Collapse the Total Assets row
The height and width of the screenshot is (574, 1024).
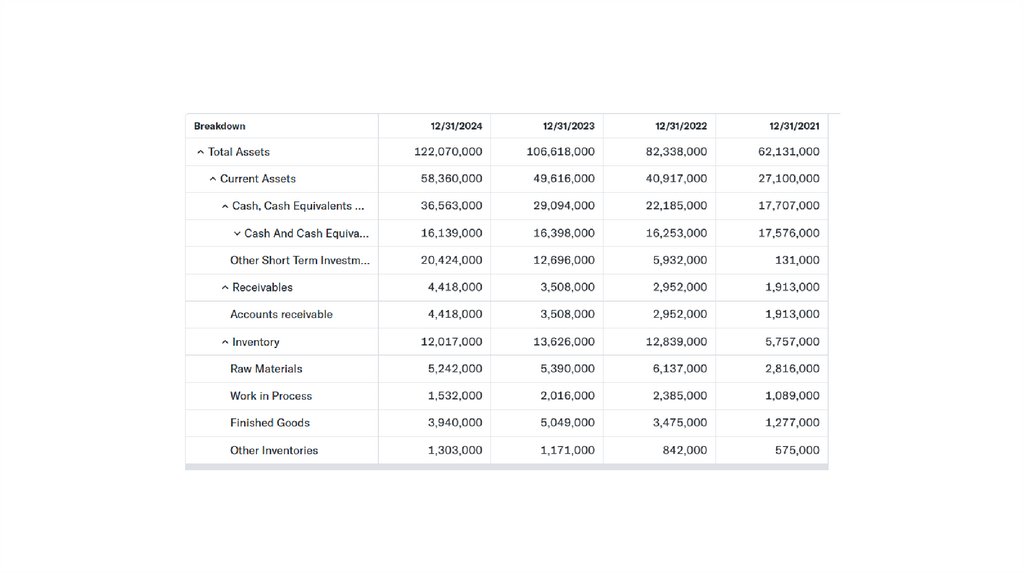201,152
